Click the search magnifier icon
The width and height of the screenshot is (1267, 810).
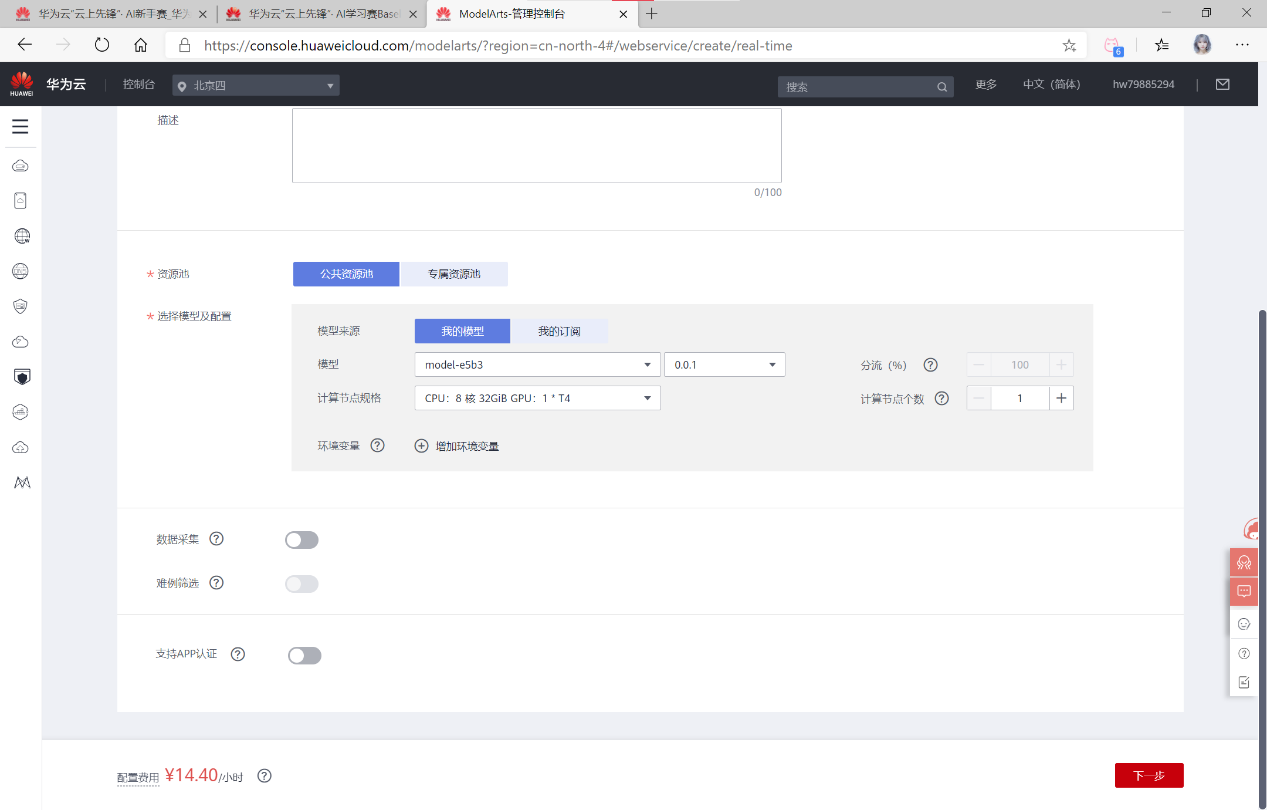pyautogui.click(x=942, y=87)
